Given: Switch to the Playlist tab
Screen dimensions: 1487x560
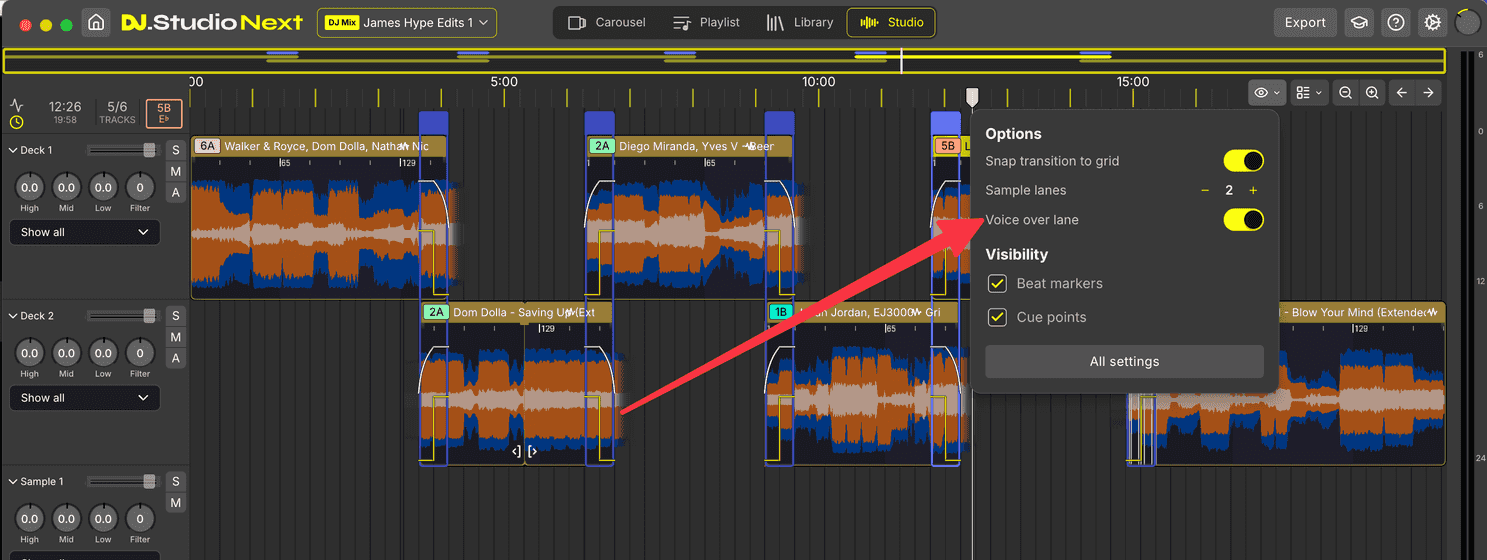Looking at the screenshot, I should (x=705, y=23).
